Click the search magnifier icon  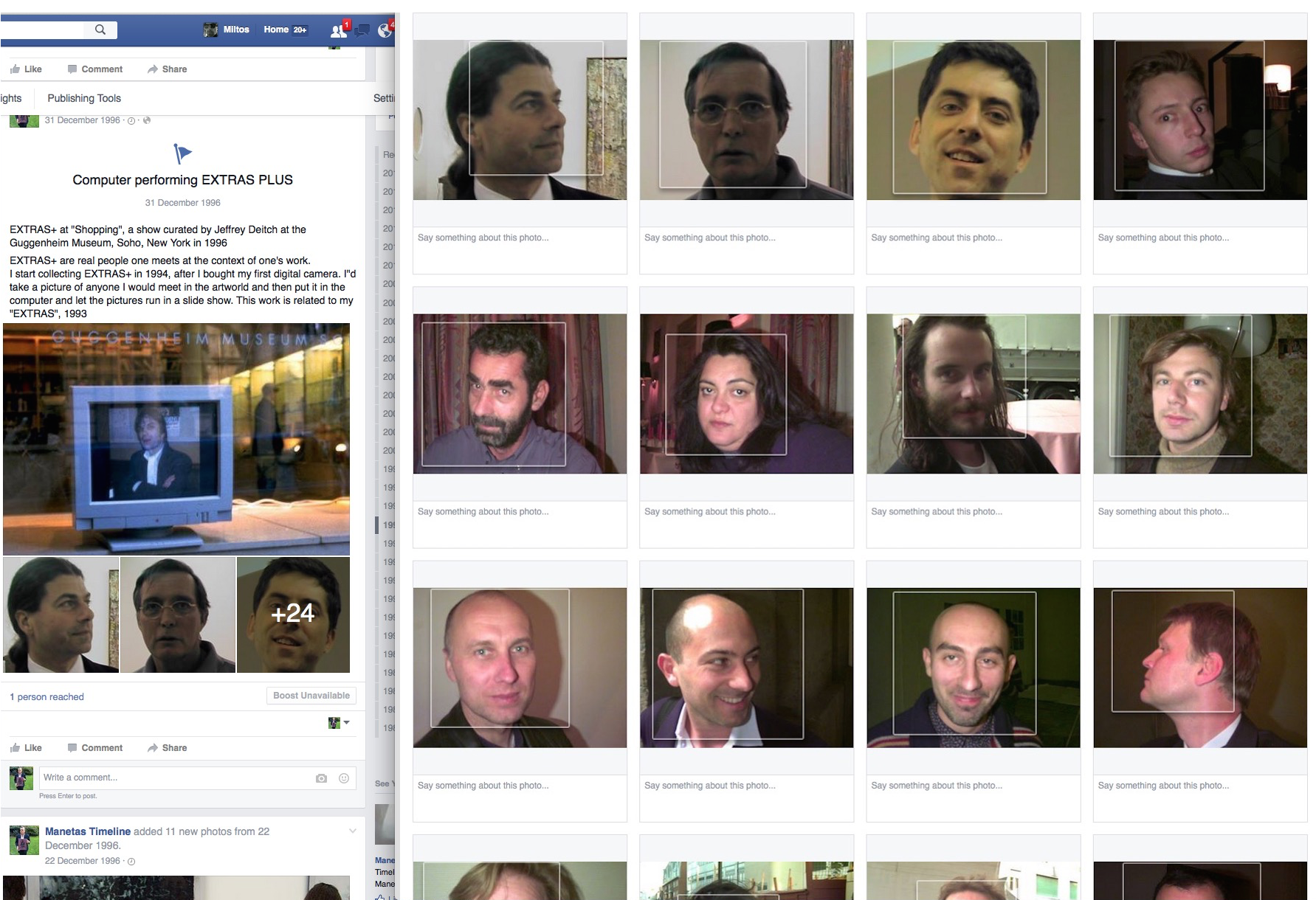pos(100,30)
